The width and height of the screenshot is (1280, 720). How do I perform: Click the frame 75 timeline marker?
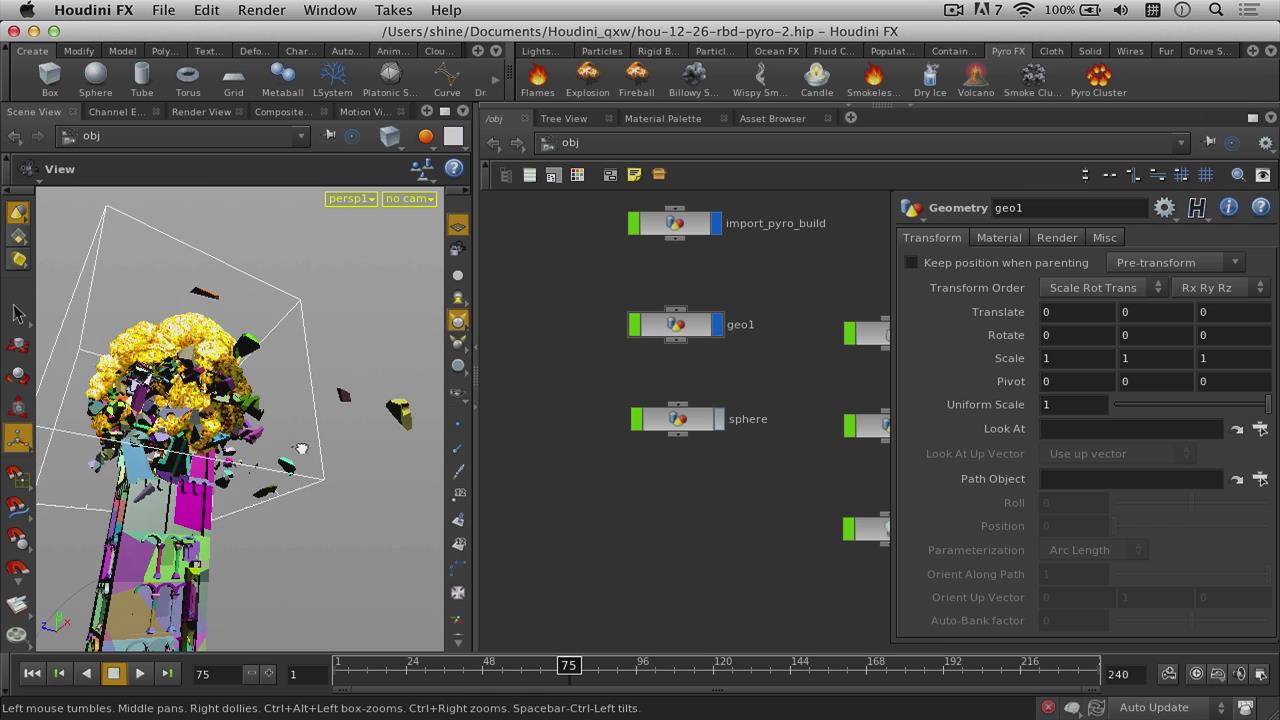click(x=568, y=666)
